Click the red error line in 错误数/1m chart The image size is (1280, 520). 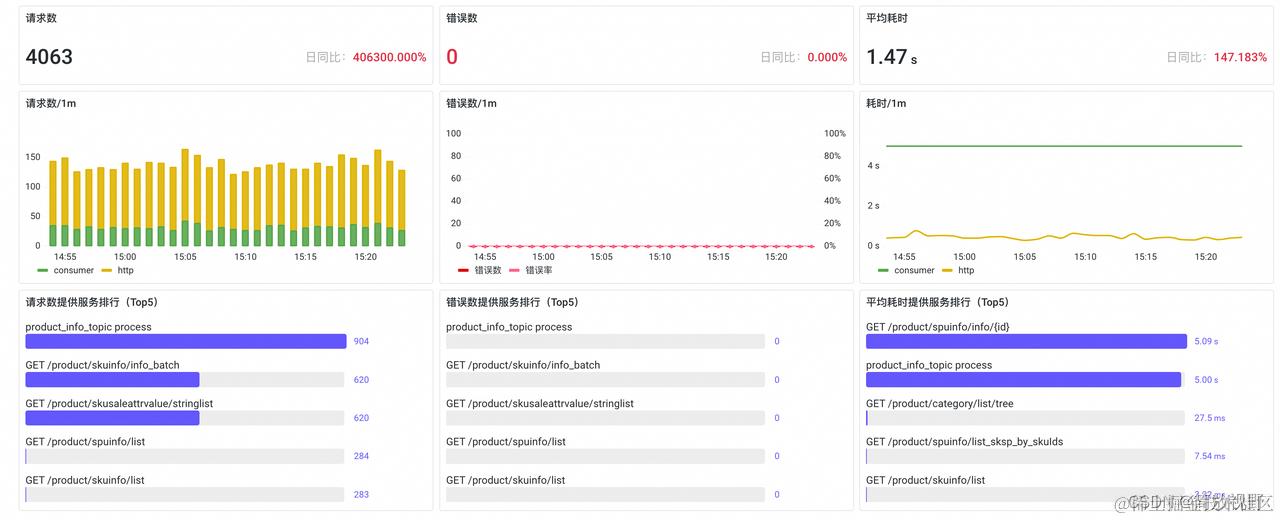(642, 246)
